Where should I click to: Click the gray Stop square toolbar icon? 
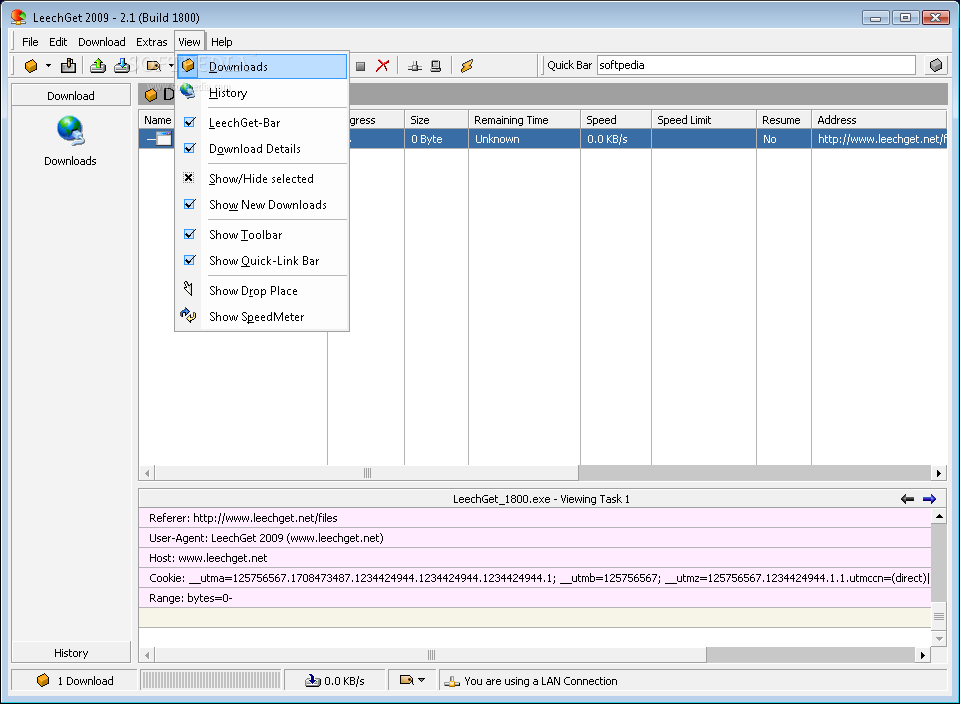click(361, 66)
